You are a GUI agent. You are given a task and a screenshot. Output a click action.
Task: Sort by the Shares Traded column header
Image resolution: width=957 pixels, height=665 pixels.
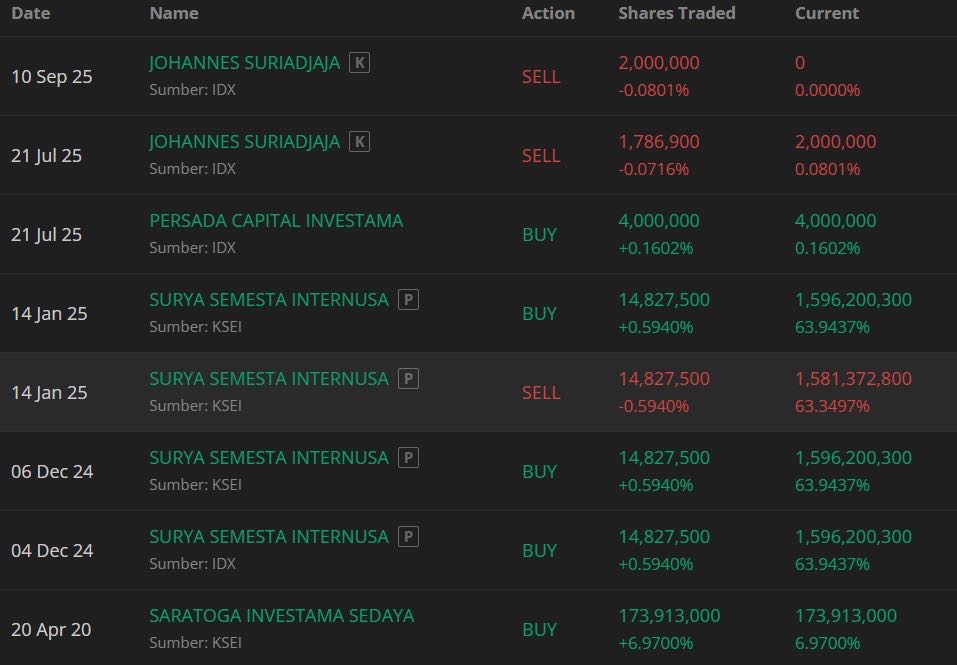tap(676, 14)
